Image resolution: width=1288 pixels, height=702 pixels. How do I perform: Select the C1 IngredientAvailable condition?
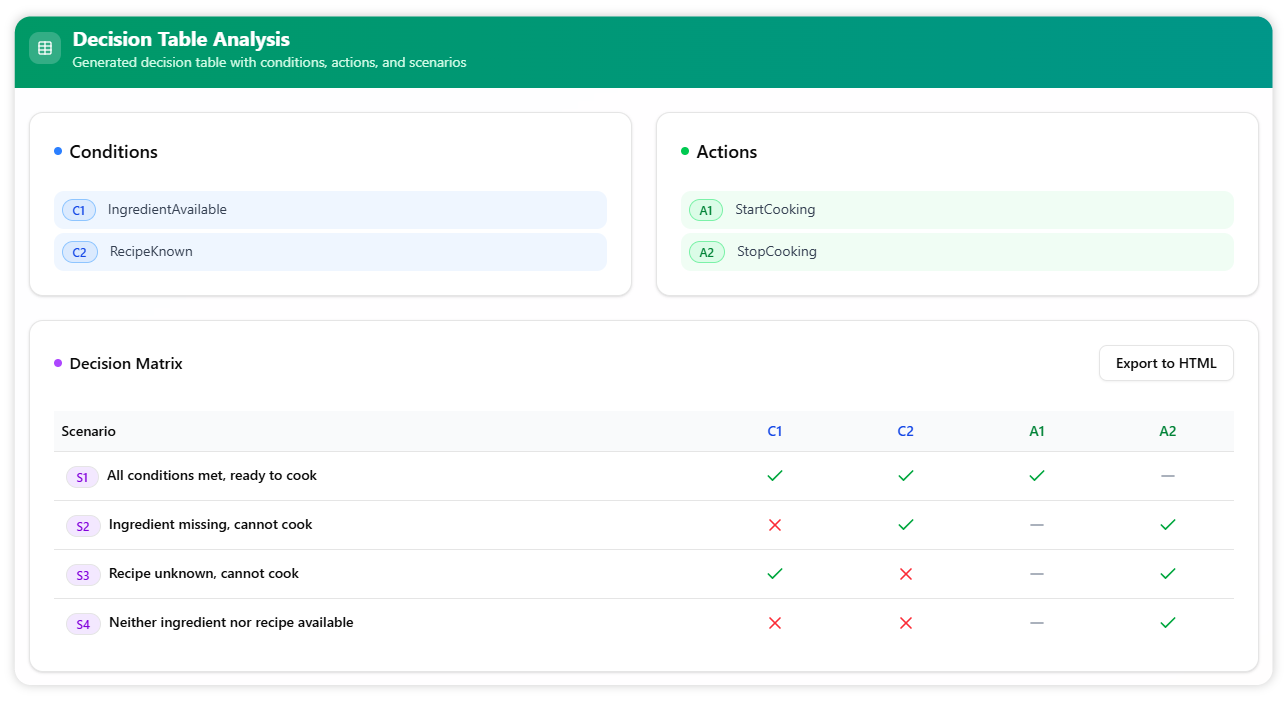pyautogui.click(x=330, y=210)
